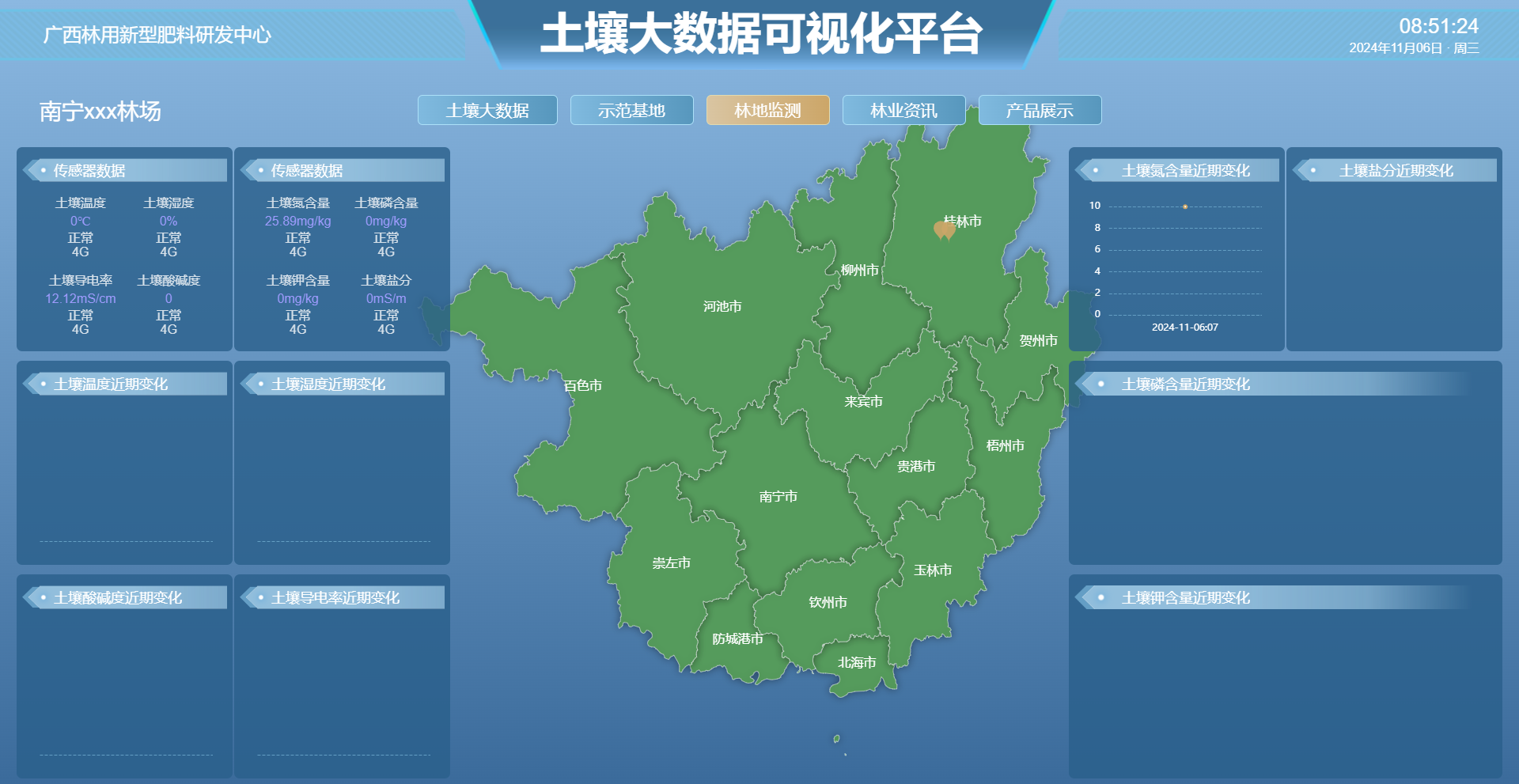Switch to the 示范基地 tab

coord(631,111)
